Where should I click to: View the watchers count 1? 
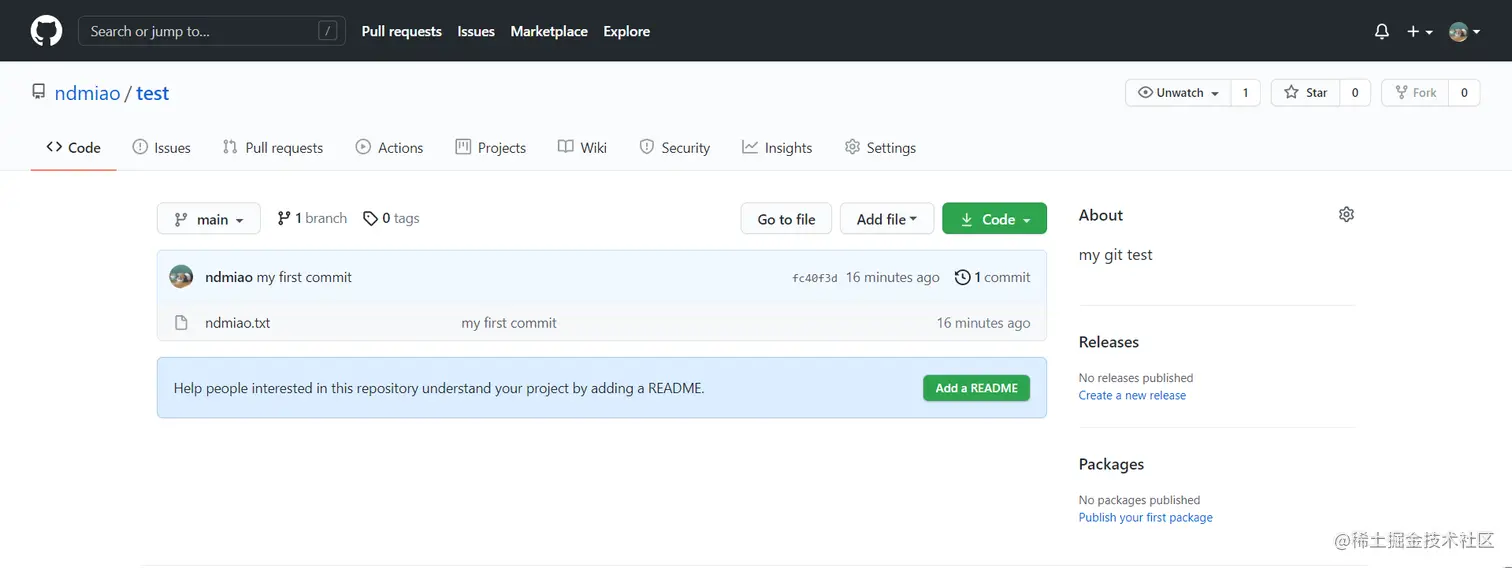1245,93
